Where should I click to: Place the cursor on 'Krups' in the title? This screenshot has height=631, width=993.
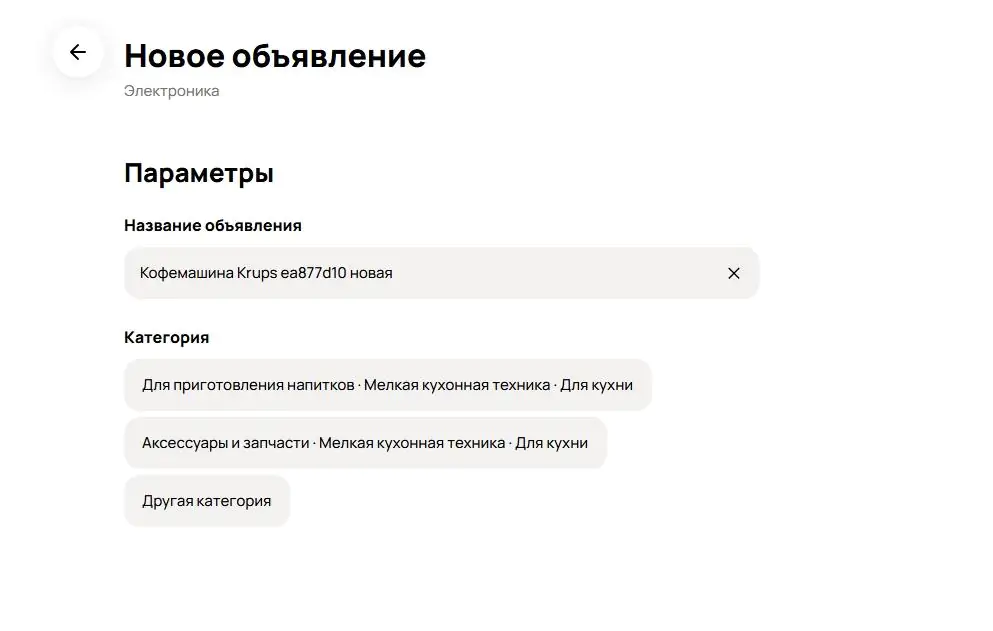point(258,273)
